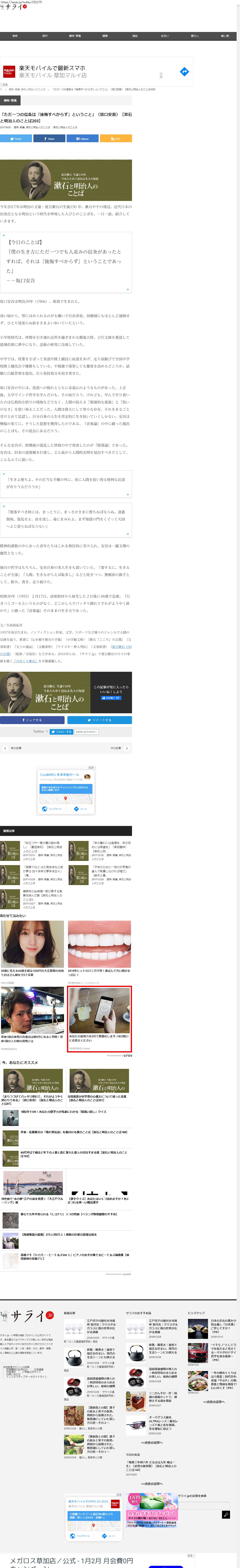Select 健康 in the top navigation bar
240x1568 pixels.
105,36
